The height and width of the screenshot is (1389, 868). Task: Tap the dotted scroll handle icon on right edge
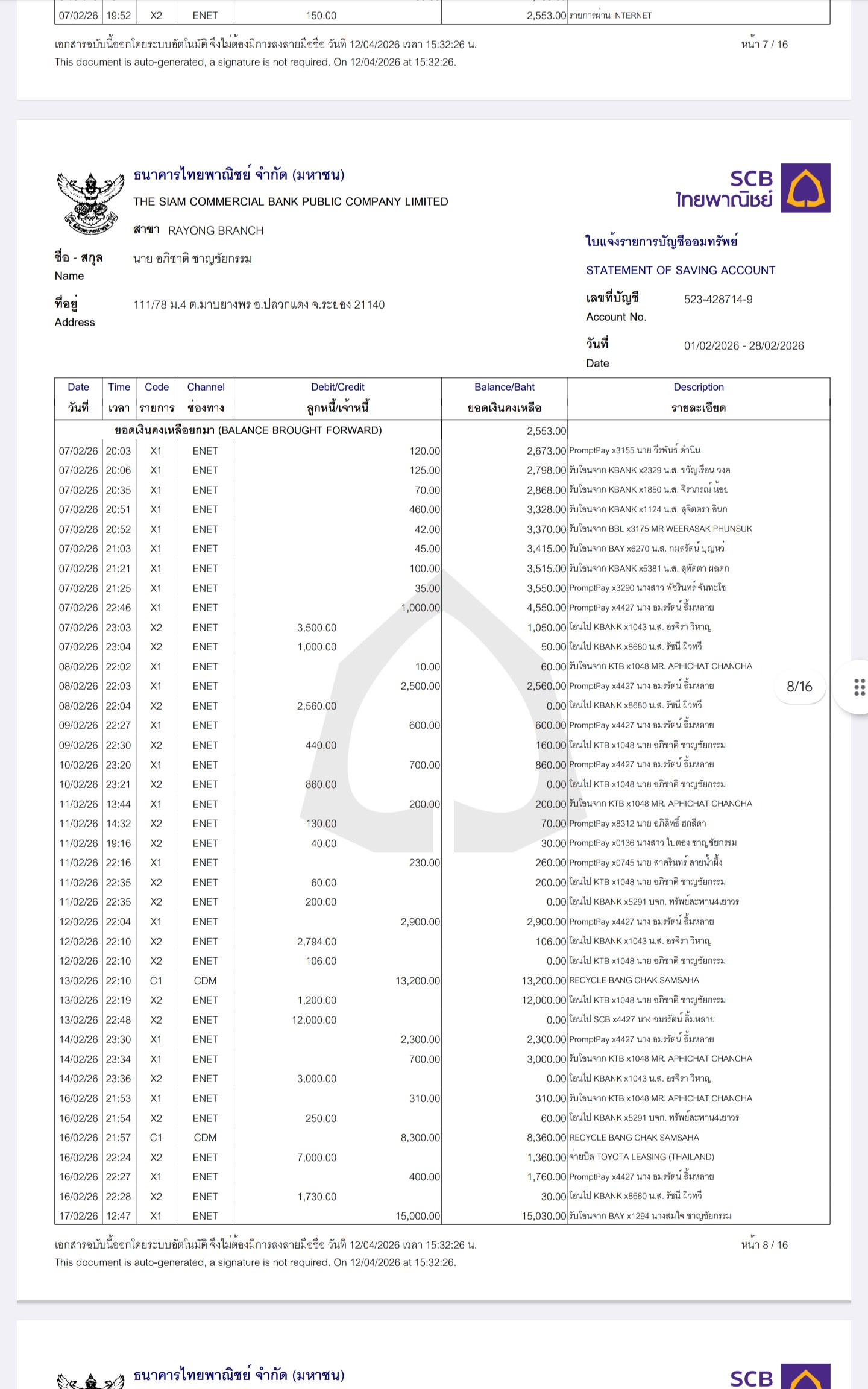point(860,687)
